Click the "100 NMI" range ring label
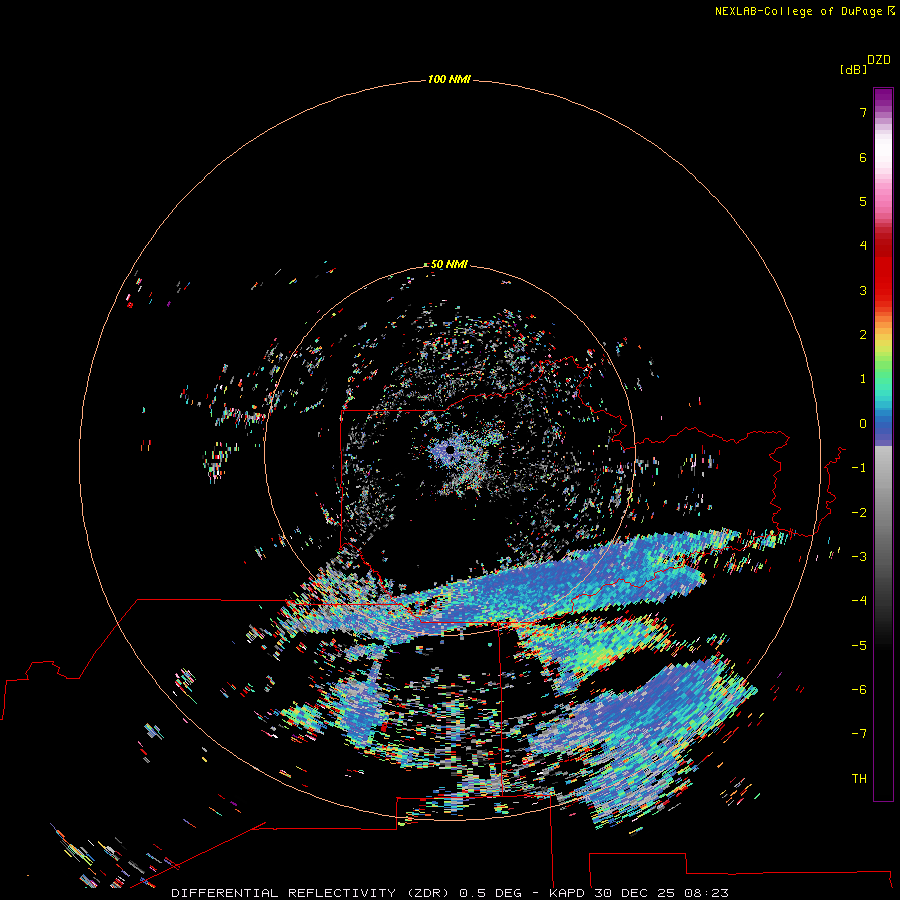The width and height of the screenshot is (900, 900). pyautogui.click(x=449, y=79)
